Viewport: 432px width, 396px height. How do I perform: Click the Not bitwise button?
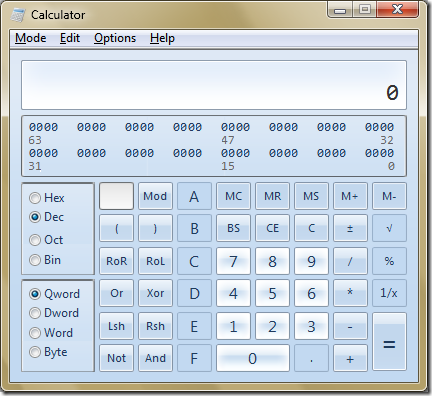click(116, 358)
